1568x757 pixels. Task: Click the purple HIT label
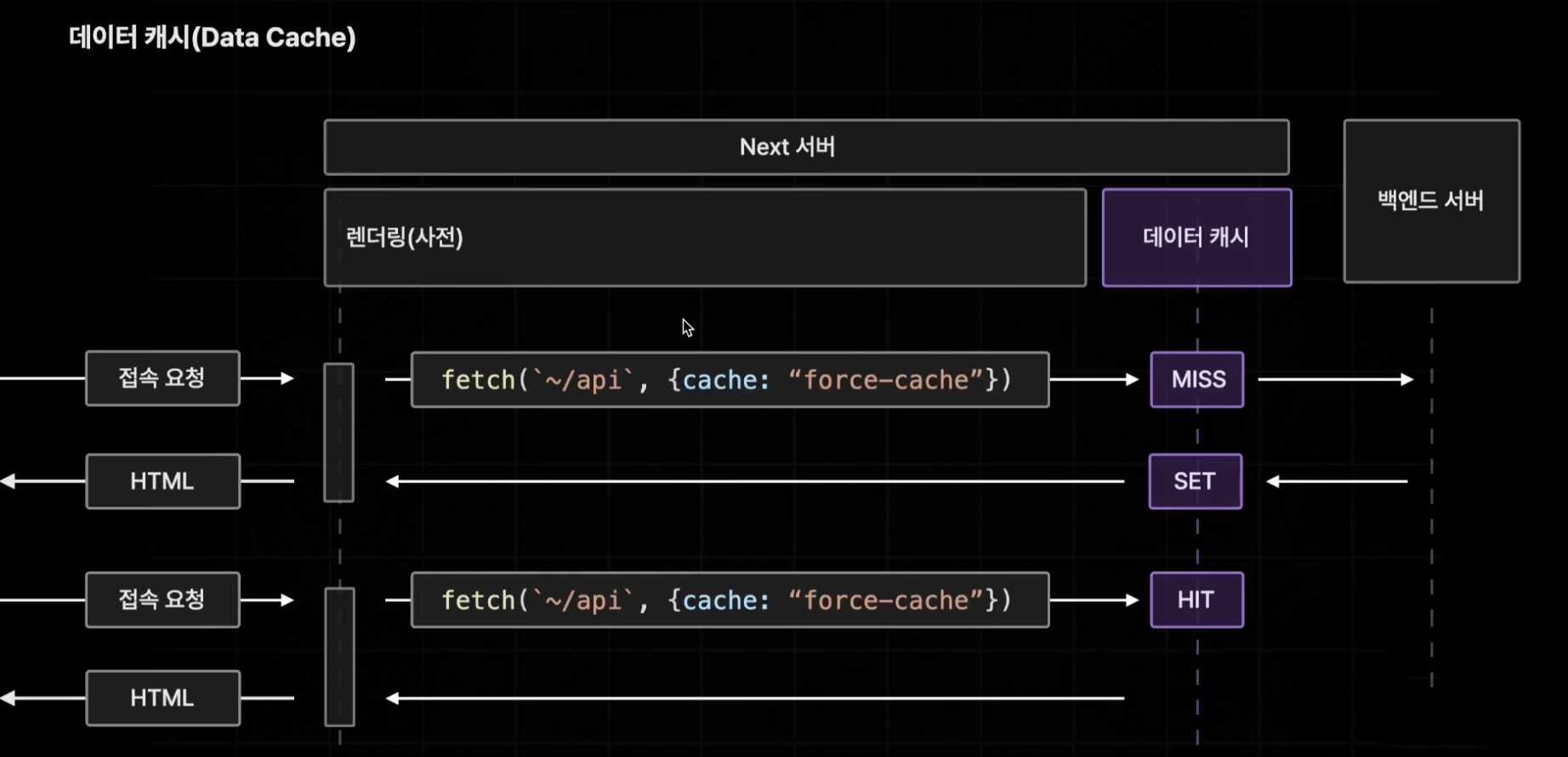coord(1196,600)
